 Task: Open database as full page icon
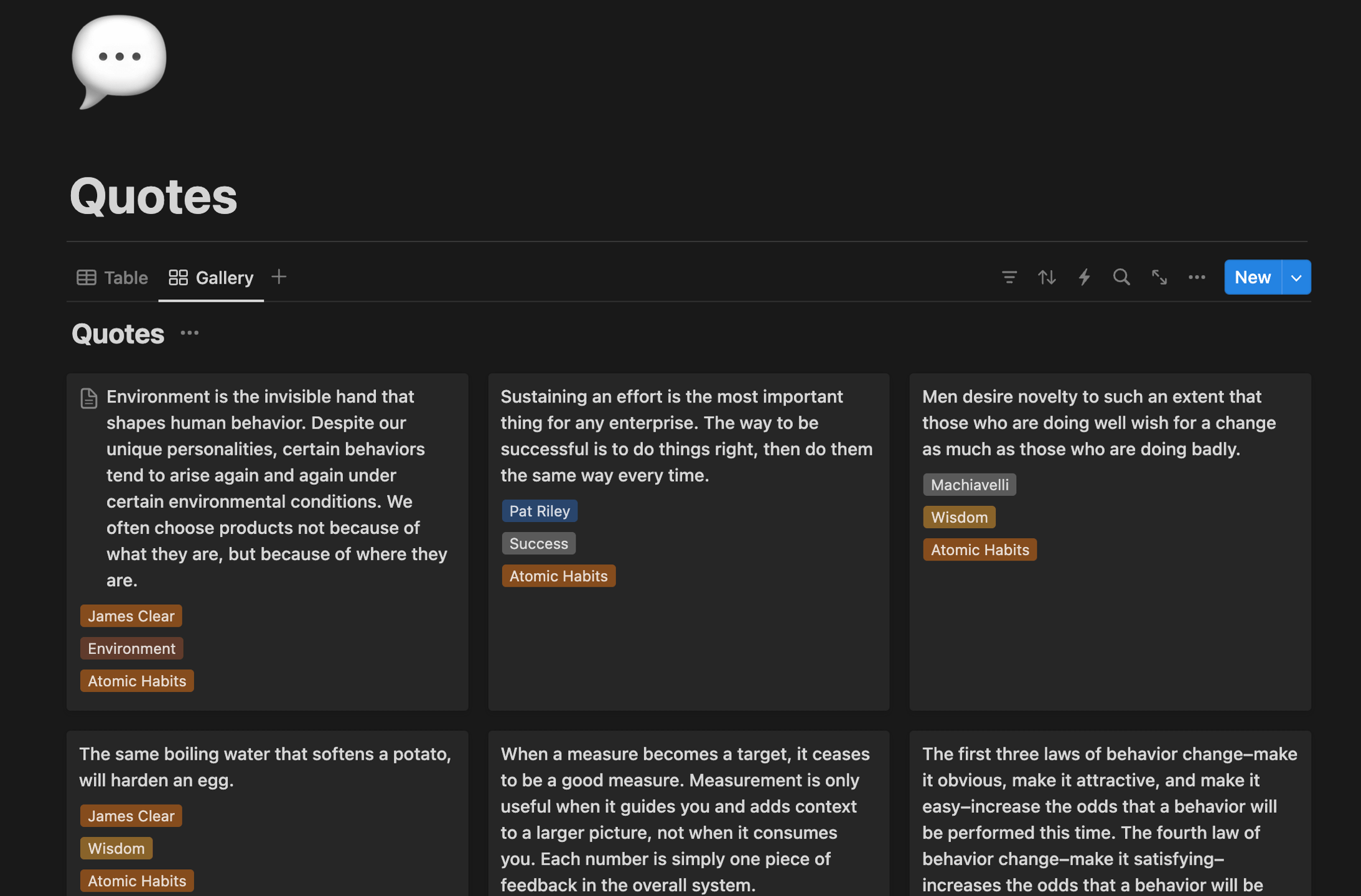1159,277
